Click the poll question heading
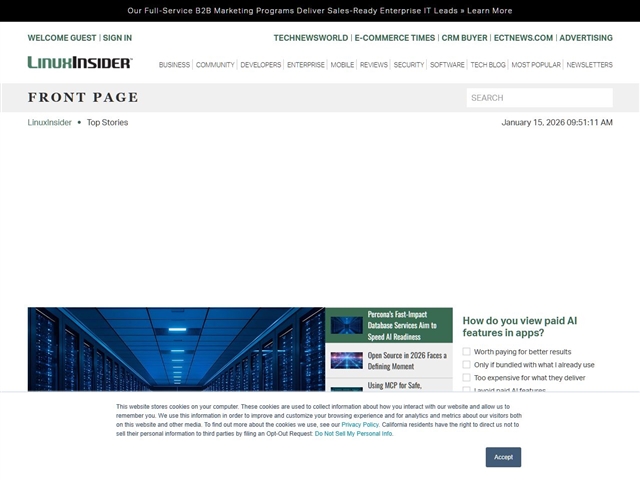The image size is (640, 480). [x=520, y=327]
